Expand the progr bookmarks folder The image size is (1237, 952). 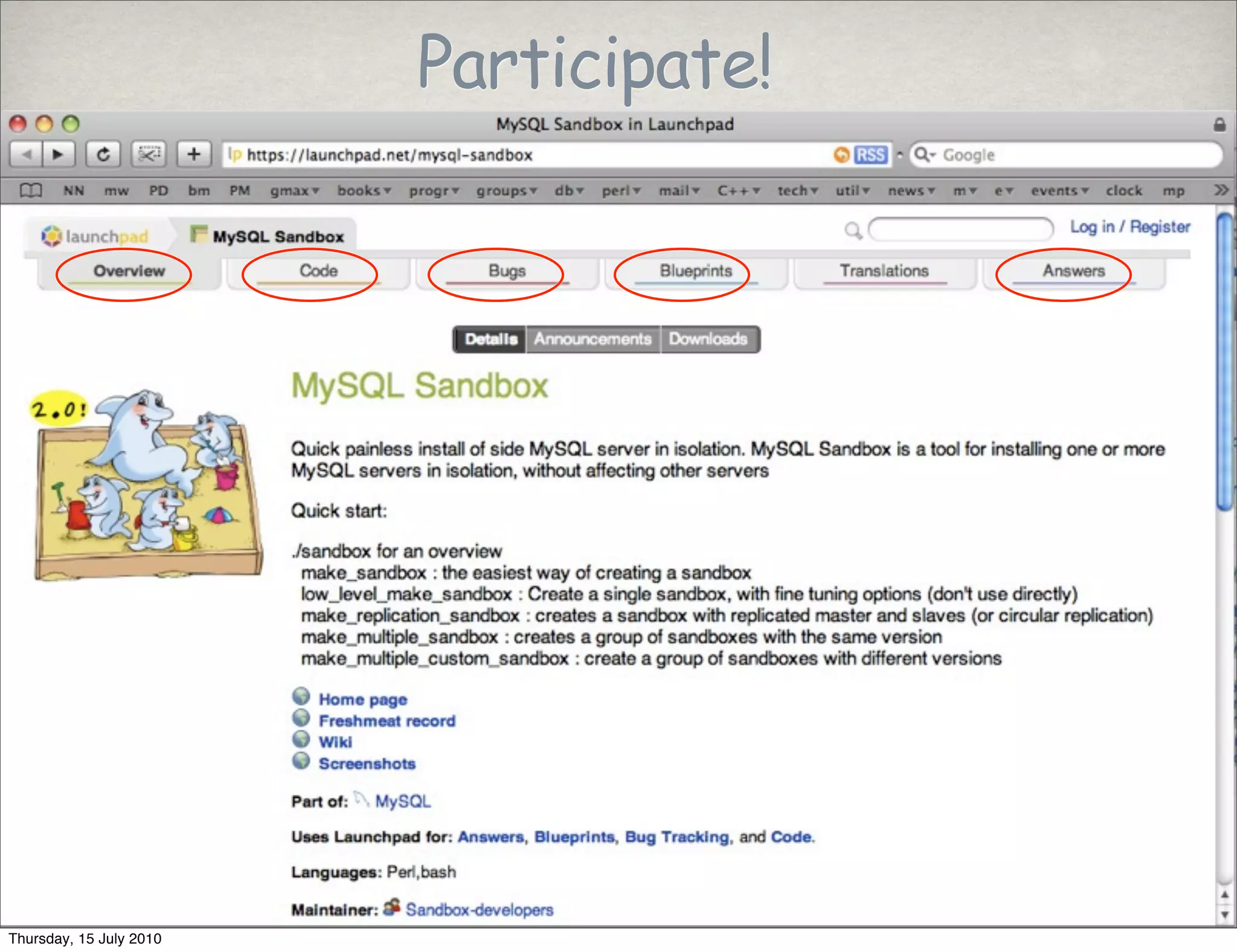[x=434, y=191]
